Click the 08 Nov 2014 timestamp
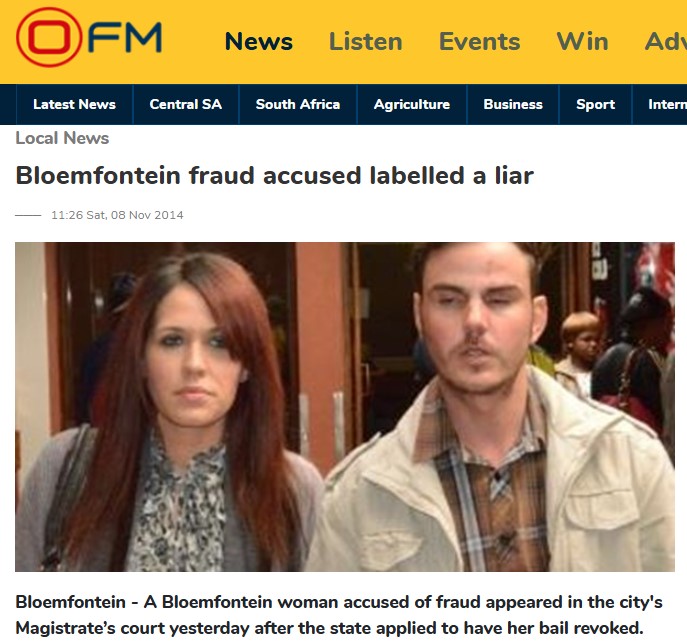The image size is (687, 642). click(117, 215)
